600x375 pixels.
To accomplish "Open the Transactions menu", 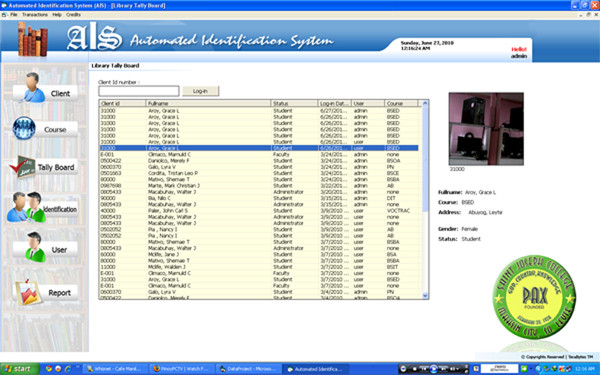I will 35,15.
